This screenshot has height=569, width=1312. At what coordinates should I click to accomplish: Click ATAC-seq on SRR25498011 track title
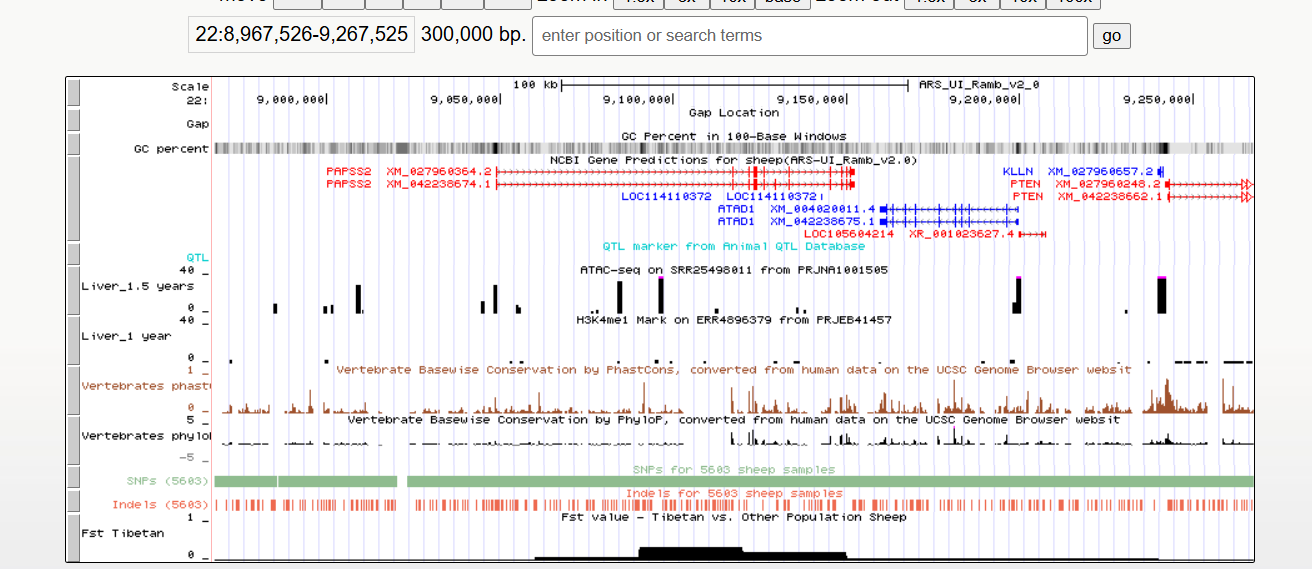coord(733,270)
